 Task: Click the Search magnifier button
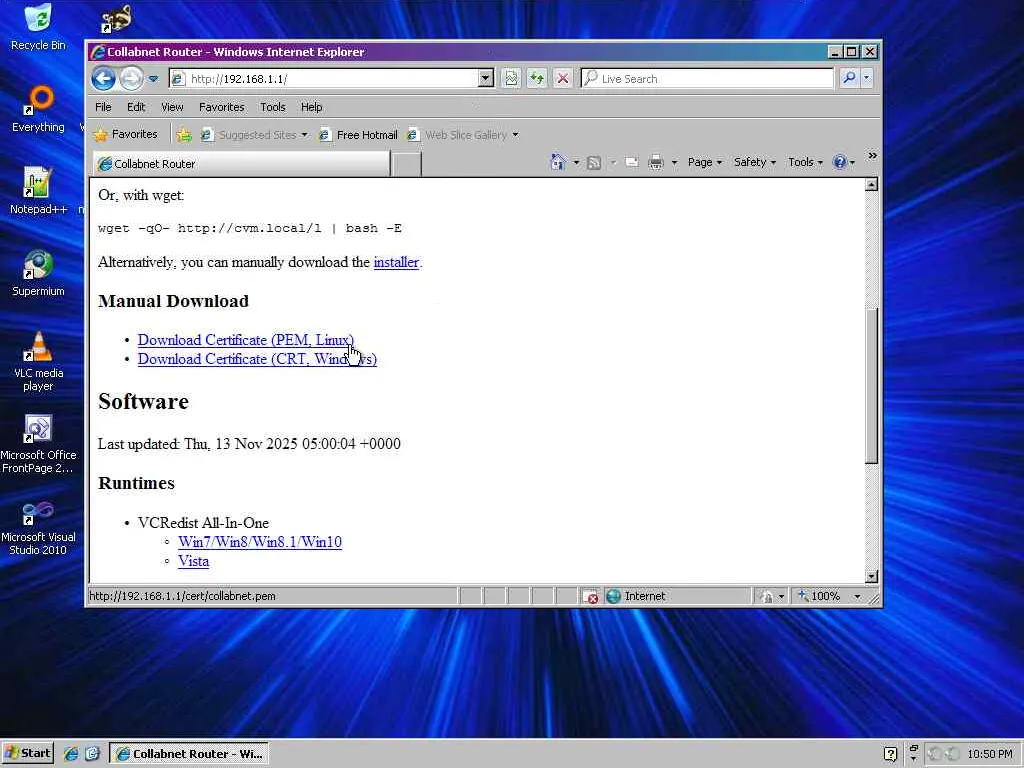pyautogui.click(x=849, y=78)
